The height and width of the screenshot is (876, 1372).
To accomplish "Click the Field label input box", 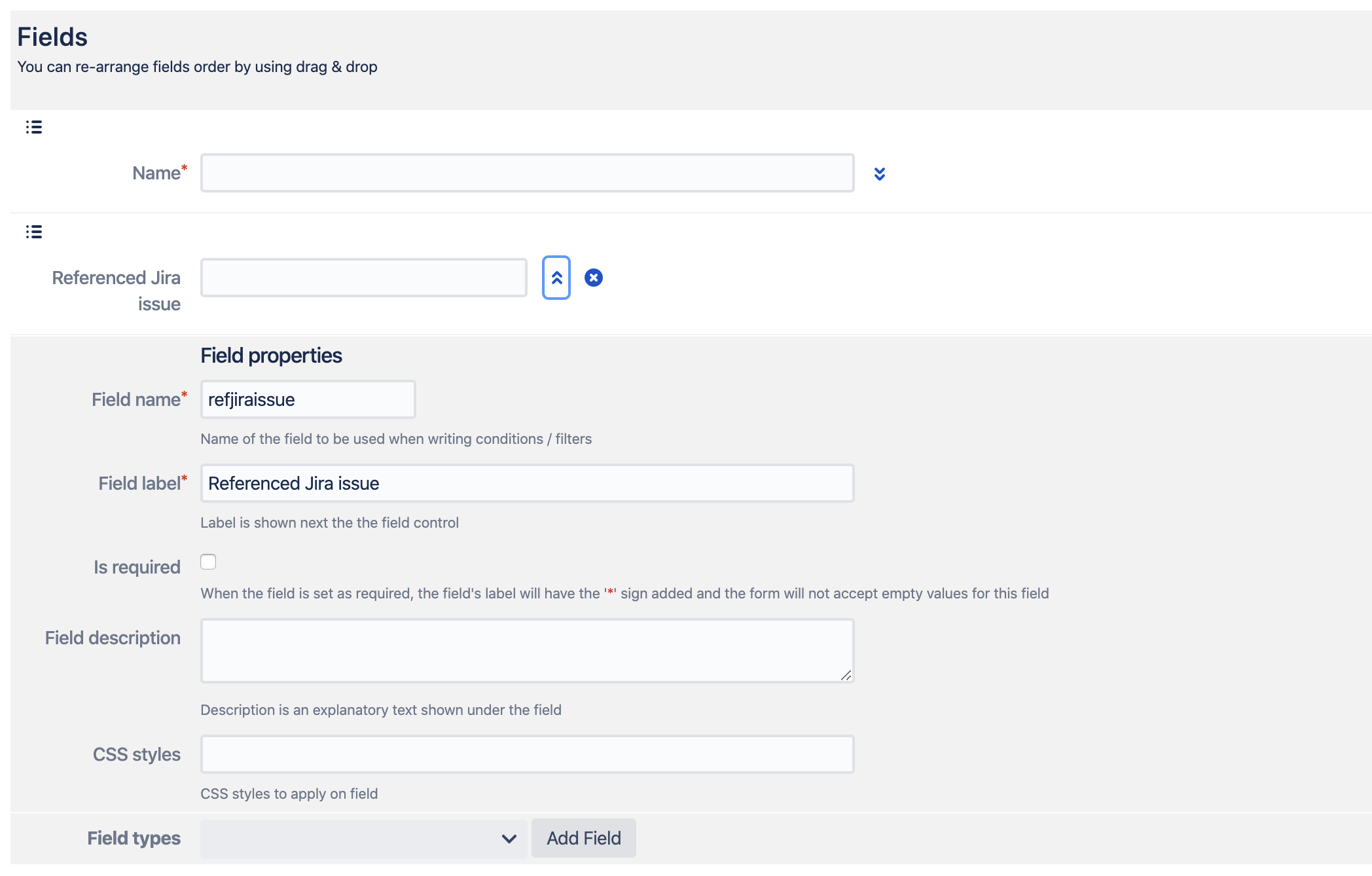I will (528, 483).
